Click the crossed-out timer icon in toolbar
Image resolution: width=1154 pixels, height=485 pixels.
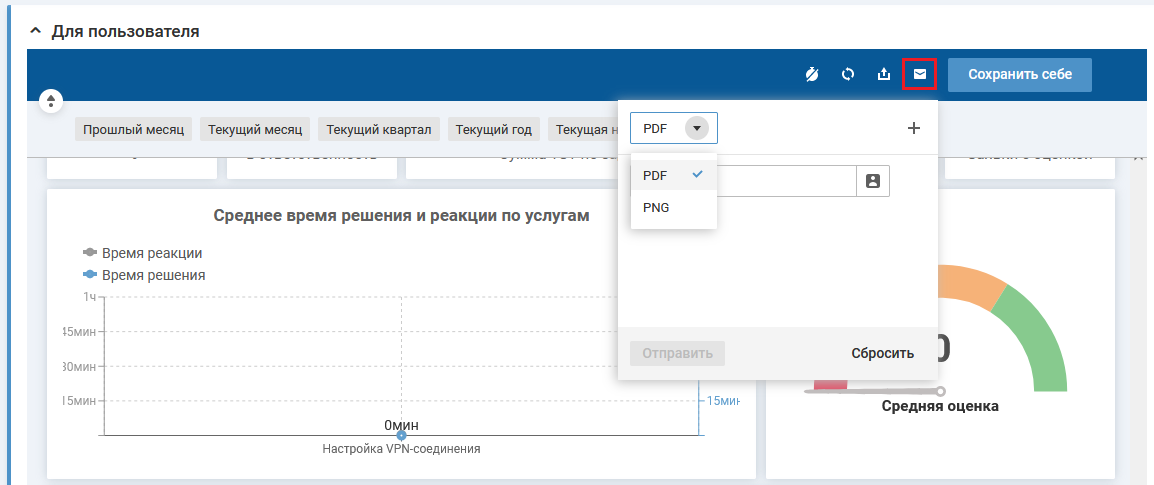812,74
